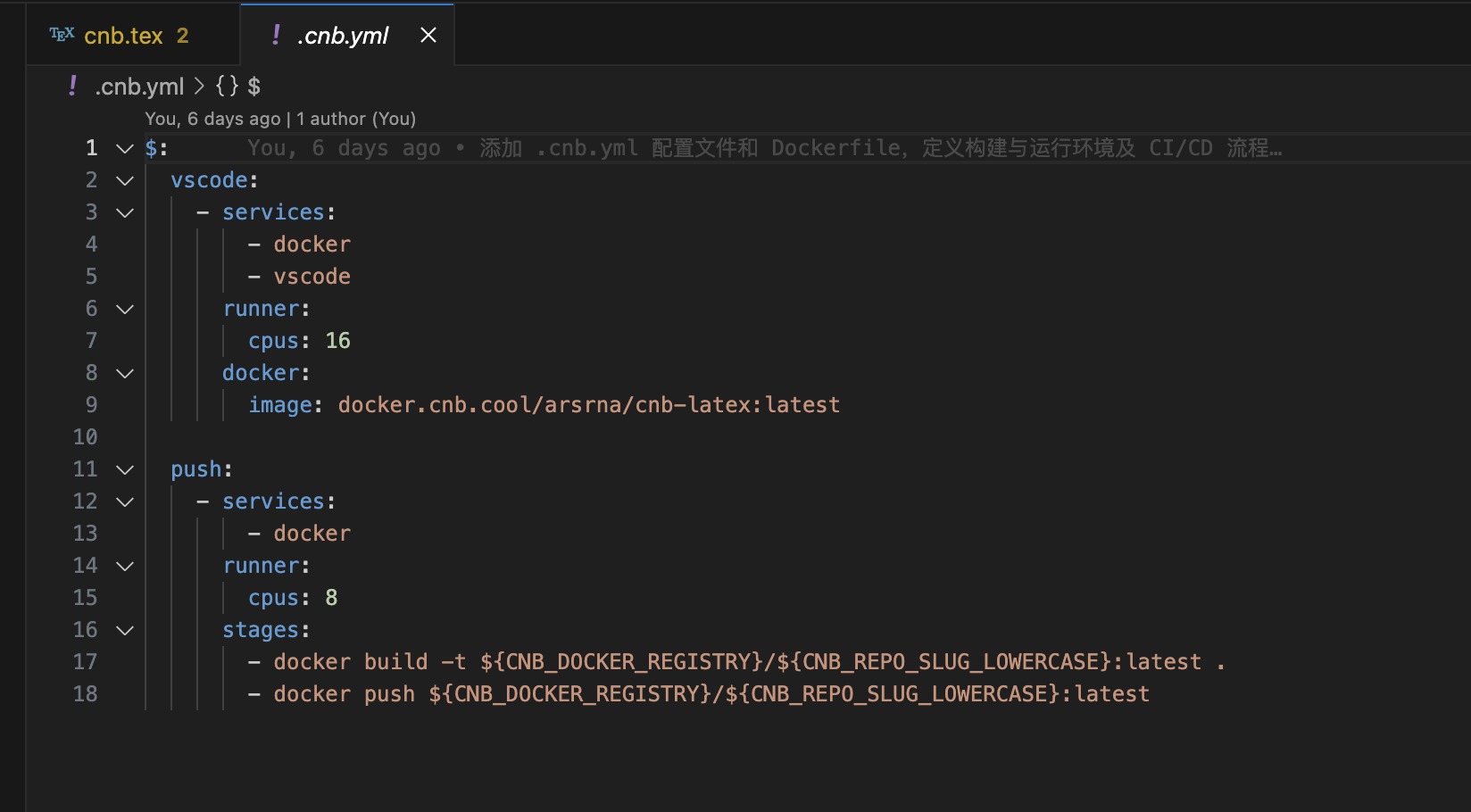Select the .cnb.yml tab
Image resolution: width=1471 pixels, height=812 pixels.
click(x=347, y=35)
